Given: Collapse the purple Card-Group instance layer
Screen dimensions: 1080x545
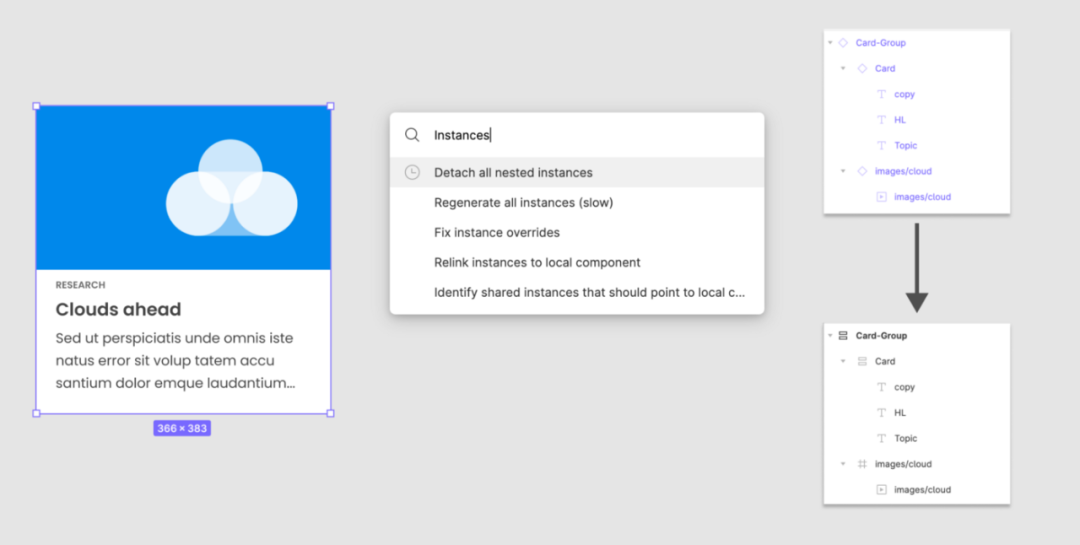Looking at the screenshot, I should [830, 43].
